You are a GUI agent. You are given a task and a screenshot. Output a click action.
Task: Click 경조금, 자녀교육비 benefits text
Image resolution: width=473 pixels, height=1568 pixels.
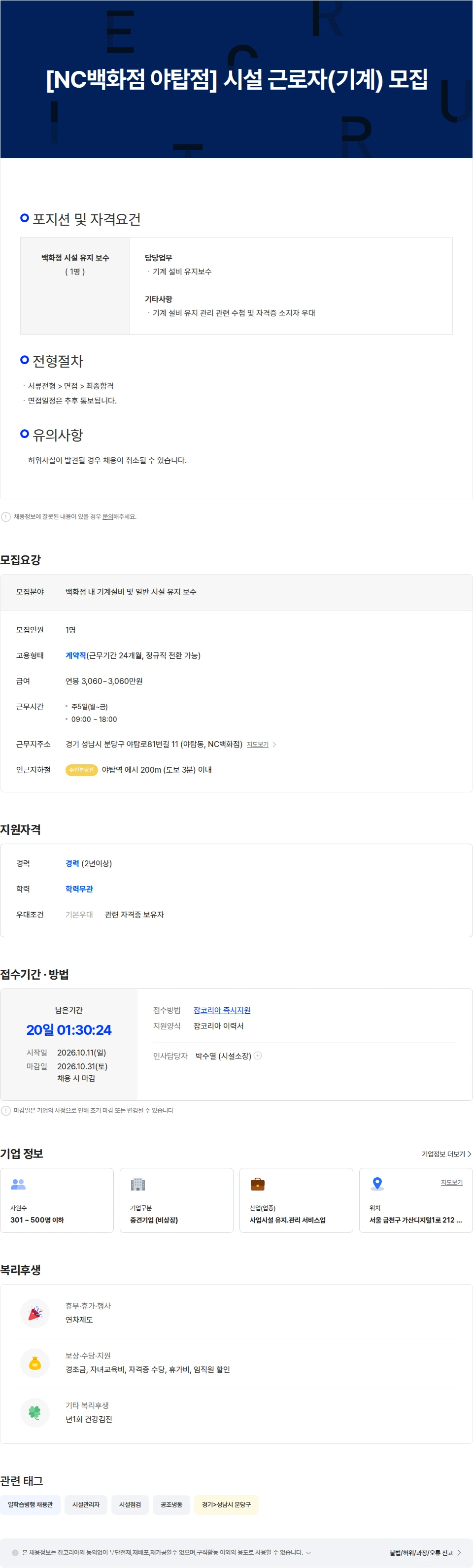148,1369
